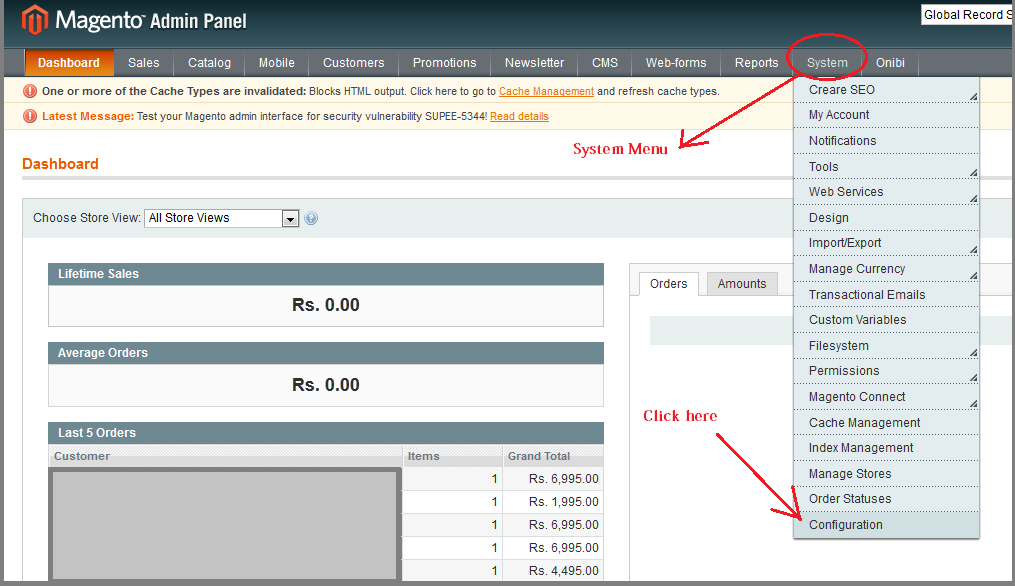Click the Average Orders panel header
Screen dimensions: 1015x586
(326, 353)
